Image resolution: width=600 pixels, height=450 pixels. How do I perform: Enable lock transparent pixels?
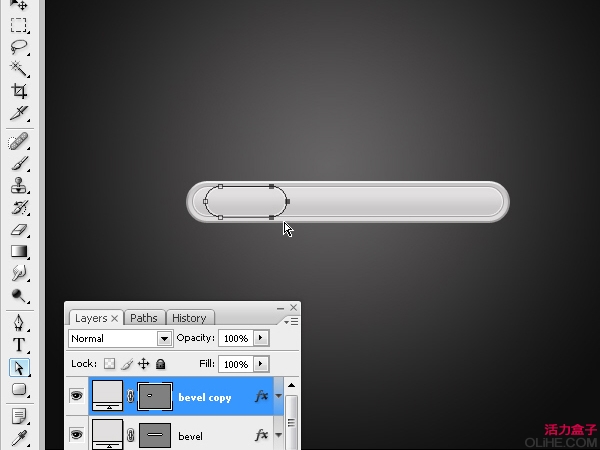109,364
